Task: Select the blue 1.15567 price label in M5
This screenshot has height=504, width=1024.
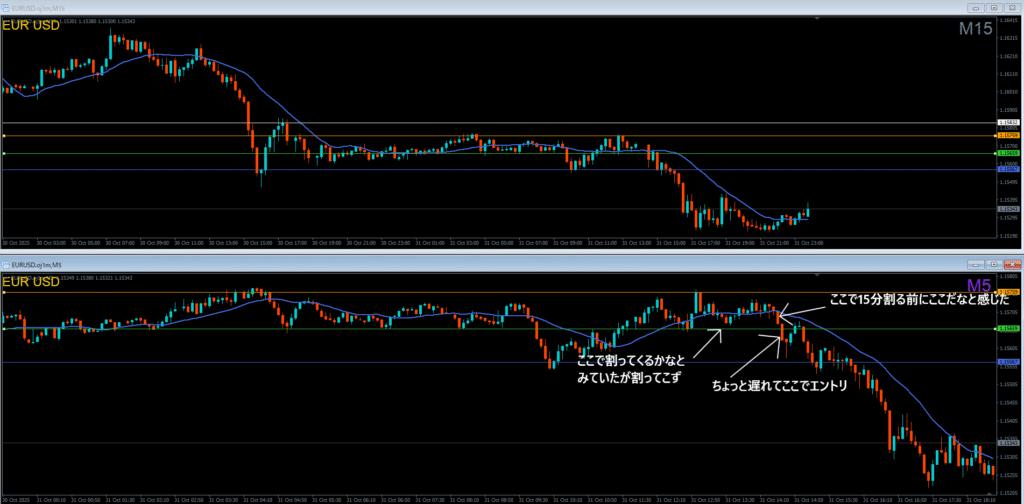Action: point(1006,362)
